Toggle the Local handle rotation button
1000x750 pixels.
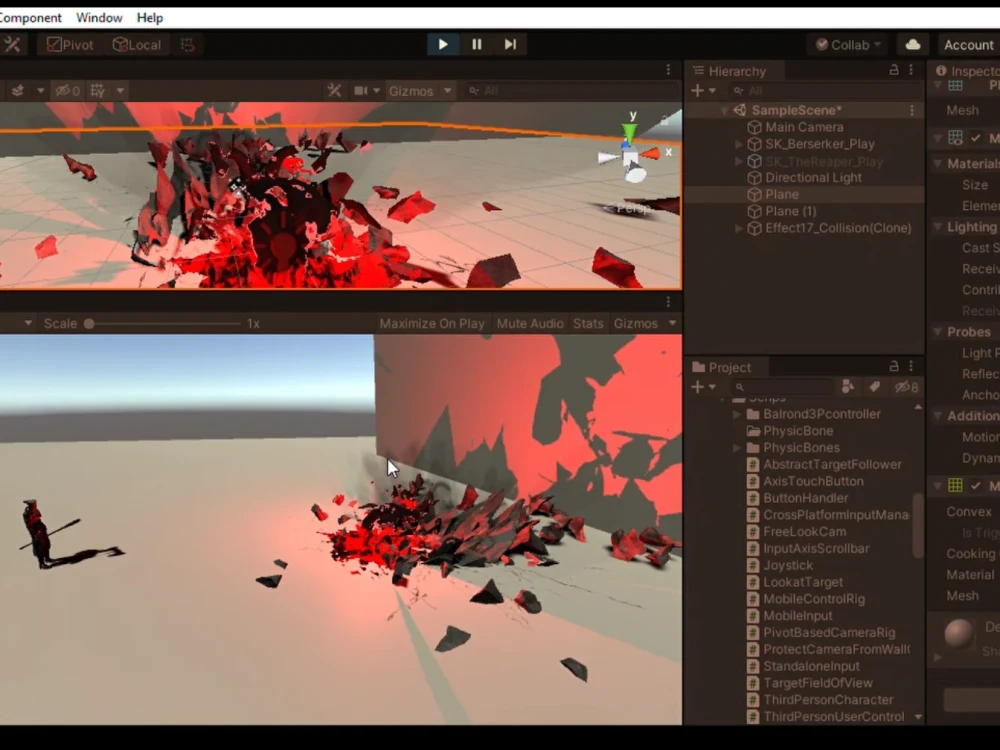[136, 45]
